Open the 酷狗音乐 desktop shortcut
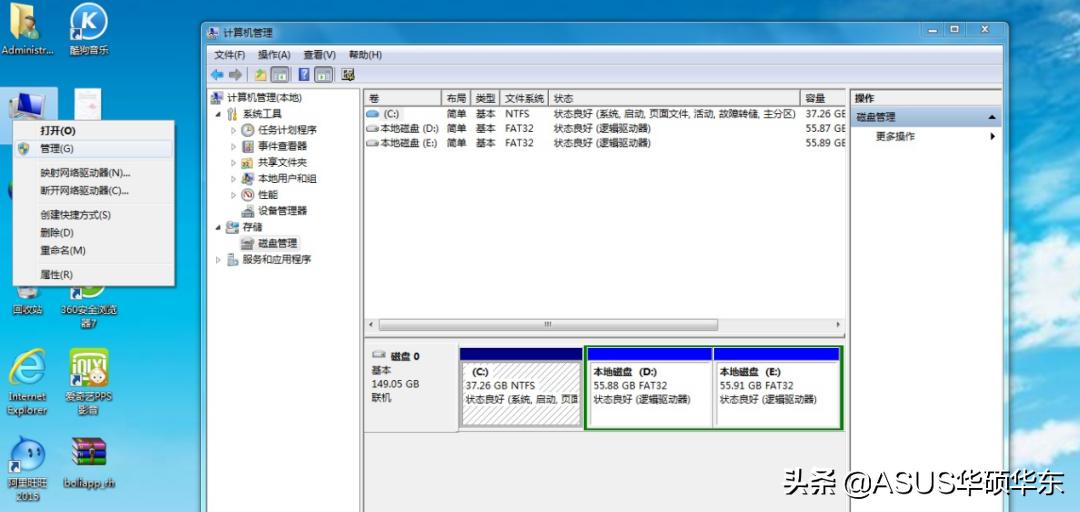Screen dimensions: 1080x512 point(89,30)
